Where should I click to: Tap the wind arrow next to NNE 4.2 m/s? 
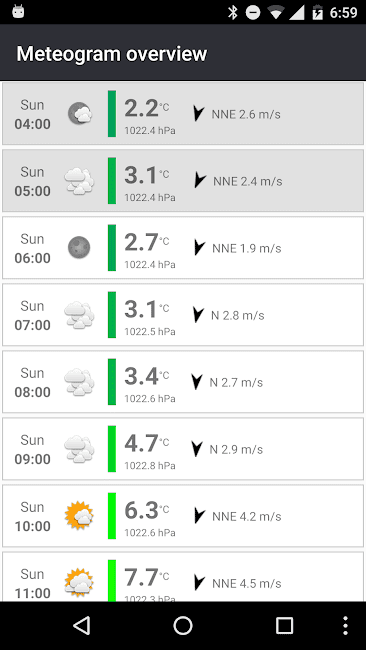(x=200, y=516)
